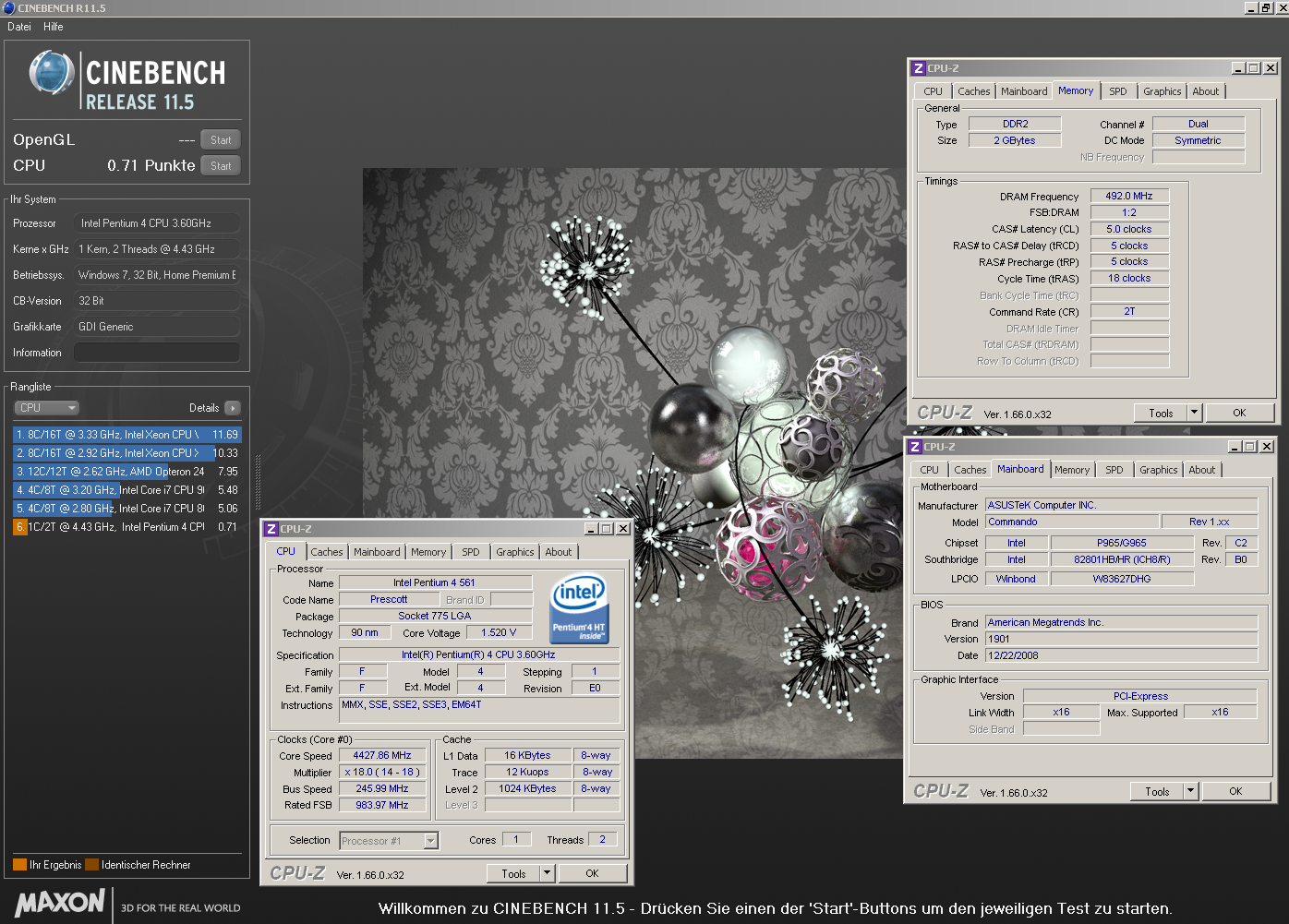Select ranking row 1C/2T @ 4.43 GHz Pentium 4
This screenshot has width=1289, height=924.
point(127,526)
